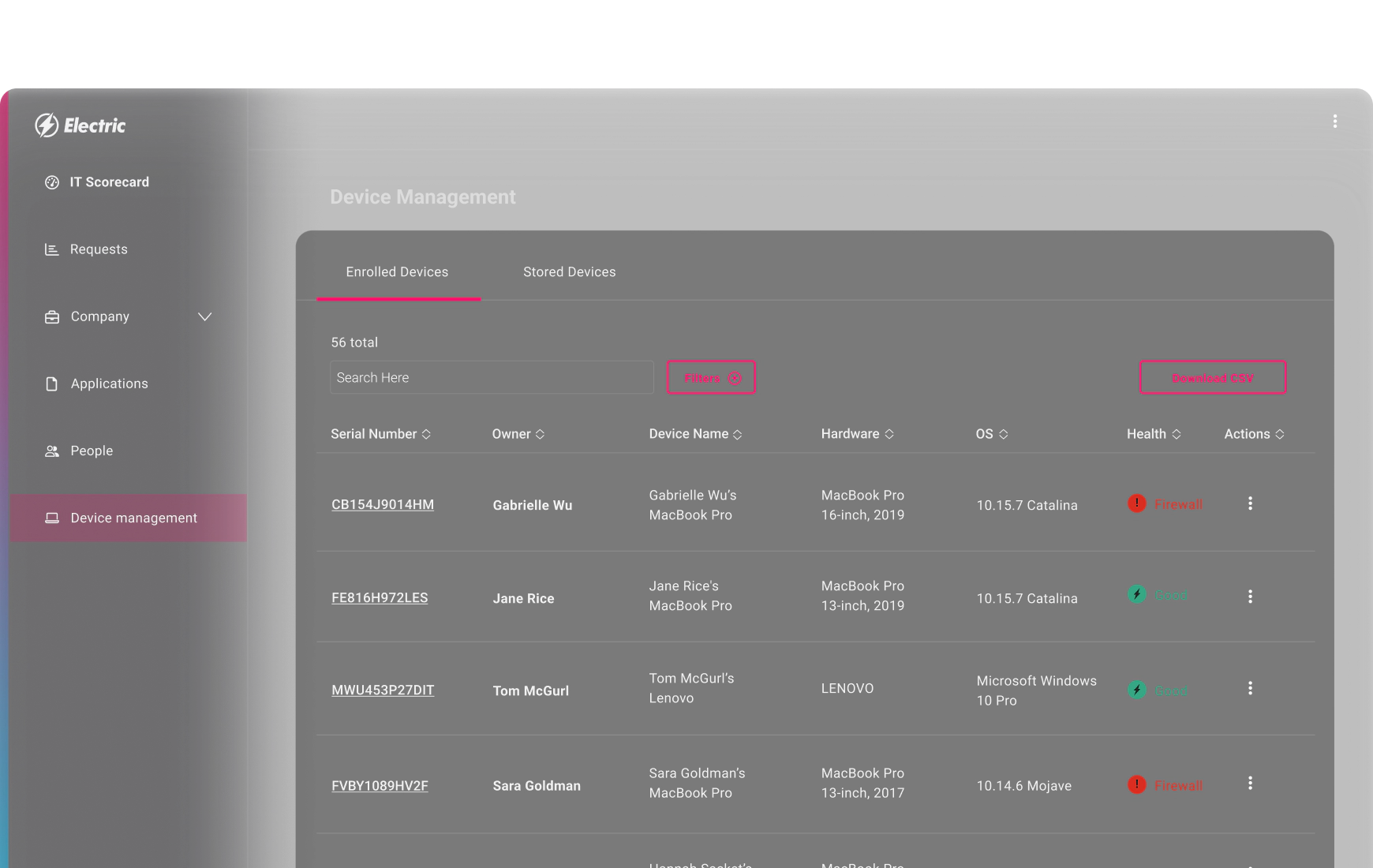This screenshot has height=868, width=1373.
Task: Click the Device management laptop icon
Action: click(51, 518)
